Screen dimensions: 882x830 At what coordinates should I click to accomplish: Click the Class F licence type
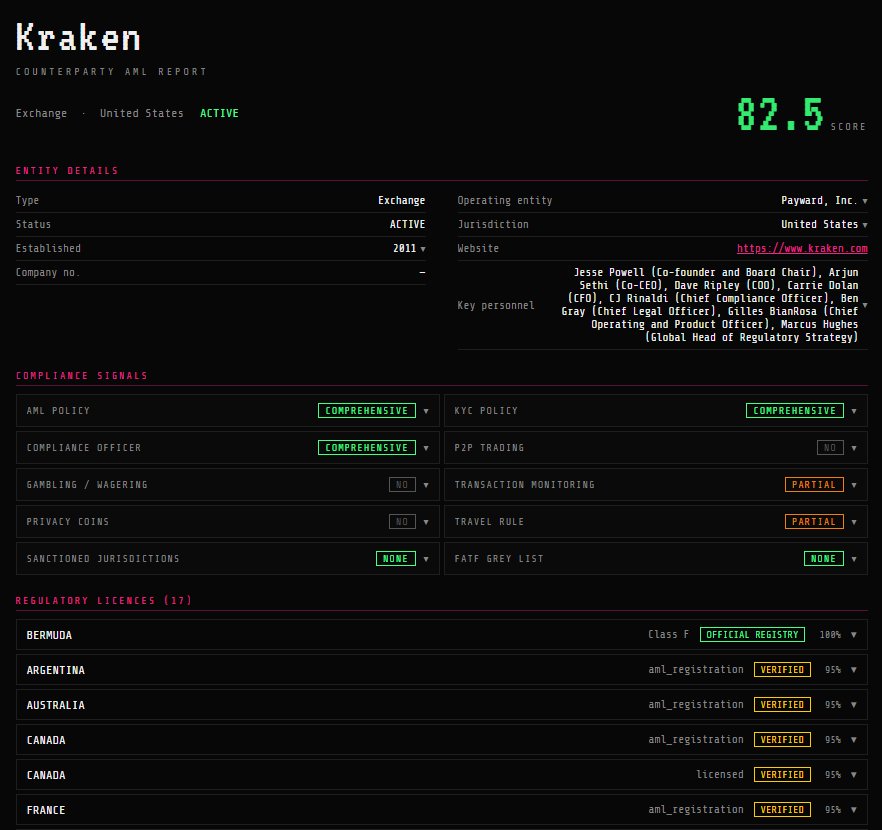[668, 635]
